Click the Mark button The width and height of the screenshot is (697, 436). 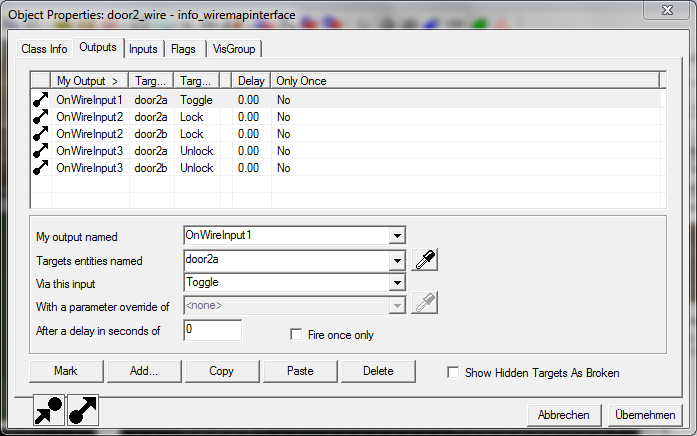coord(66,371)
